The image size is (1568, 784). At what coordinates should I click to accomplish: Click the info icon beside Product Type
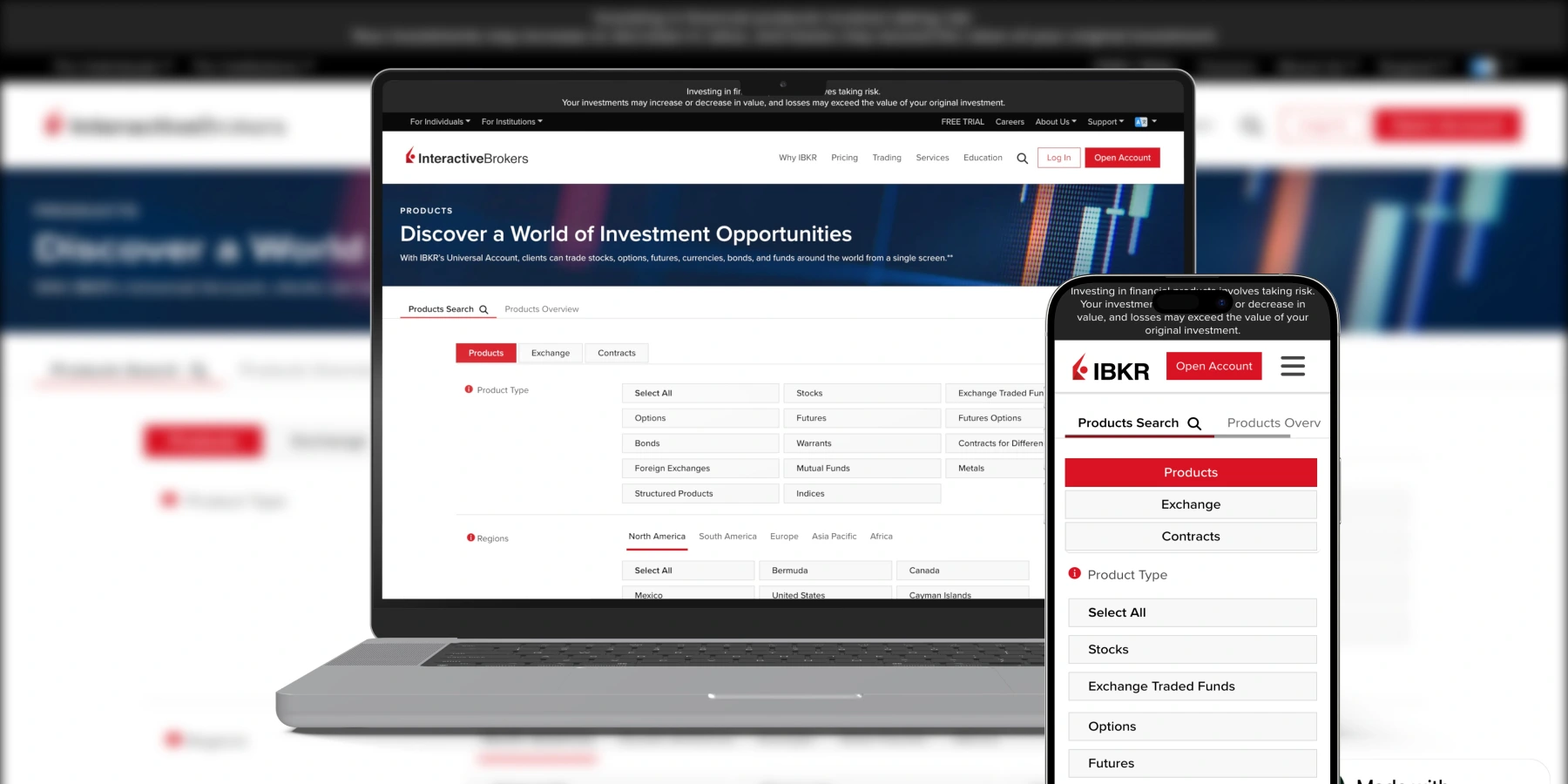[x=470, y=389]
